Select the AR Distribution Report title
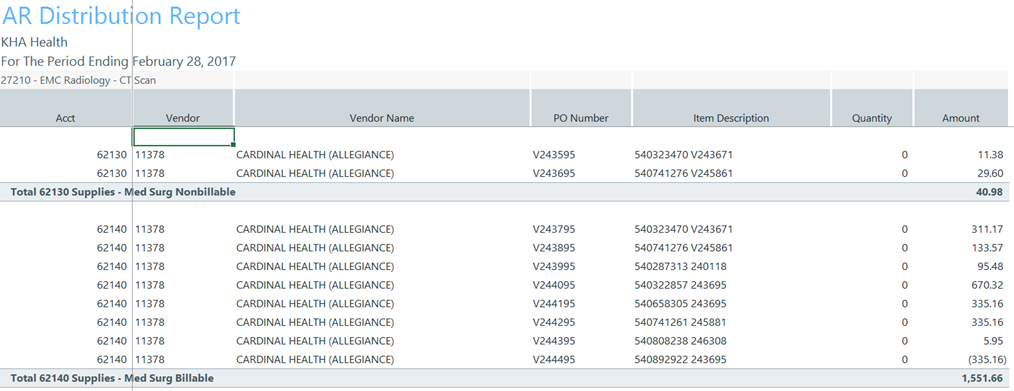 click(x=121, y=16)
